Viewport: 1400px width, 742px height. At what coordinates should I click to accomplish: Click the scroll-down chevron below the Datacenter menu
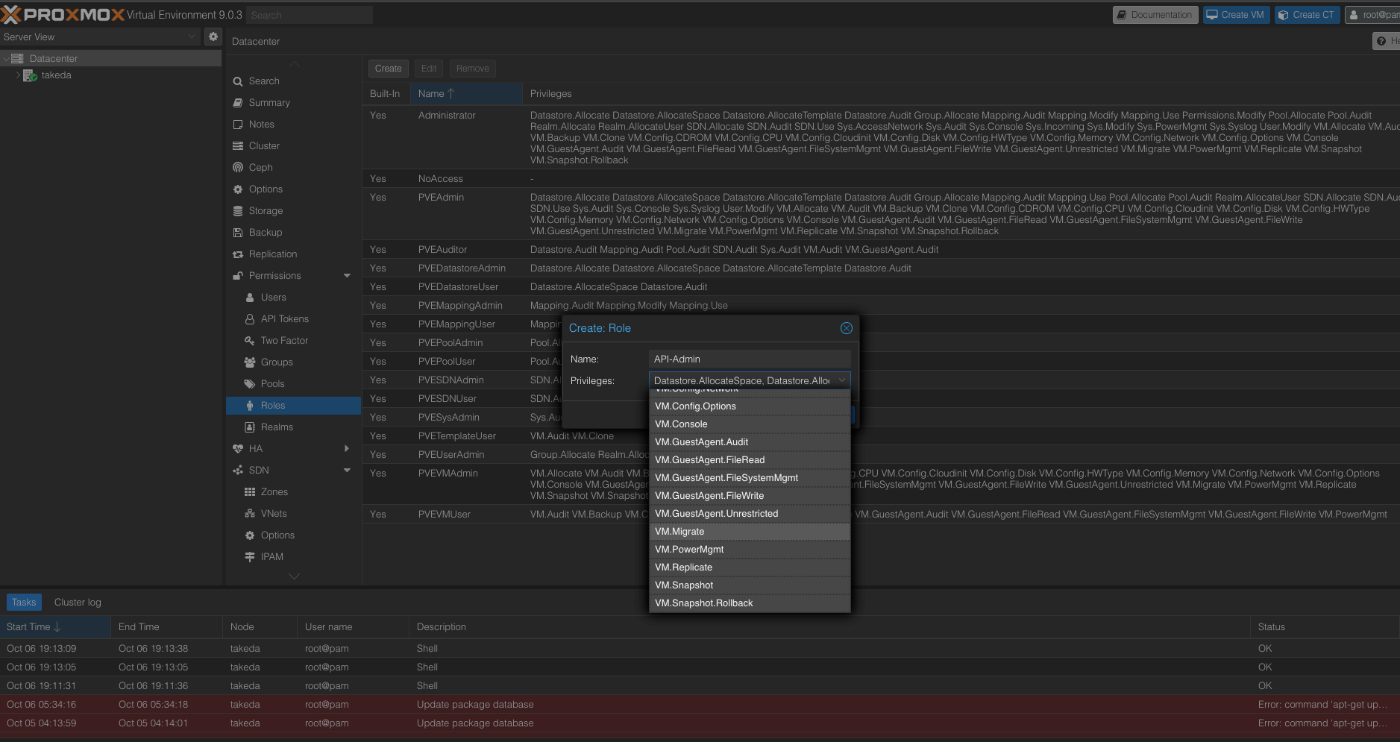(294, 576)
